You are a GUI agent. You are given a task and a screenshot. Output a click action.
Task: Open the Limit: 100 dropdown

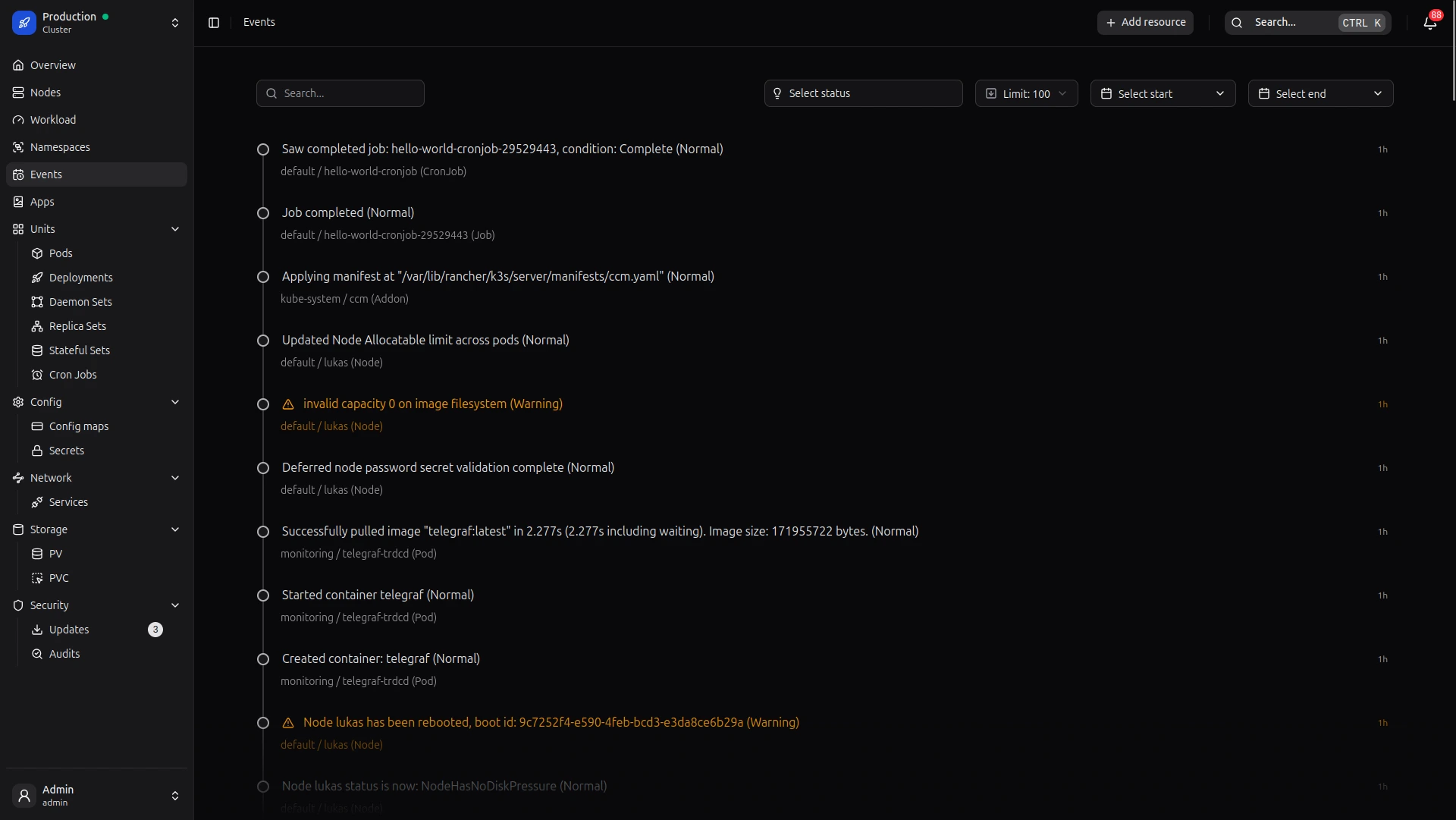coord(1026,93)
